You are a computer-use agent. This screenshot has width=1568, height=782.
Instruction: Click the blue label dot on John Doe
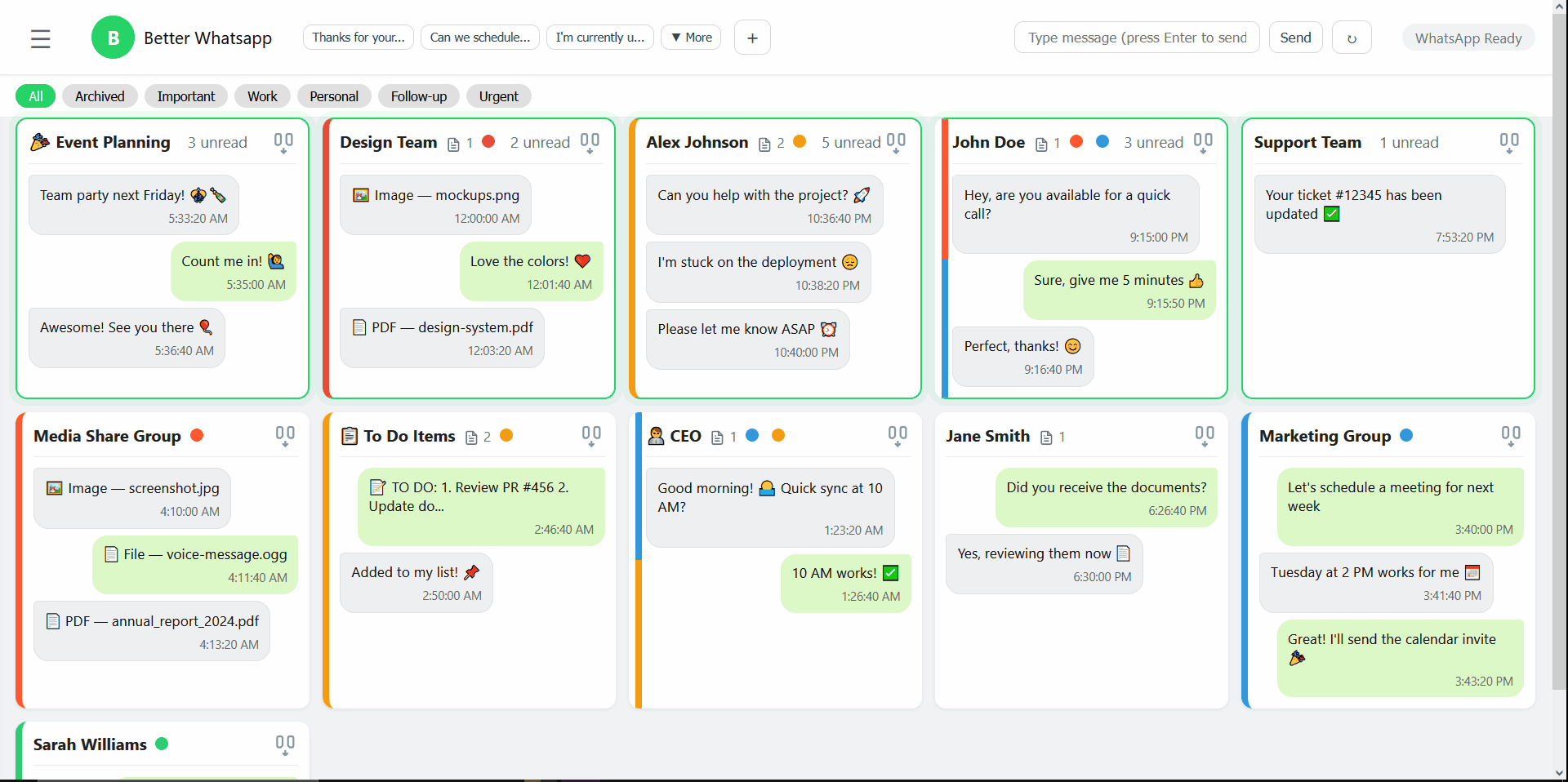(1102, 141)
